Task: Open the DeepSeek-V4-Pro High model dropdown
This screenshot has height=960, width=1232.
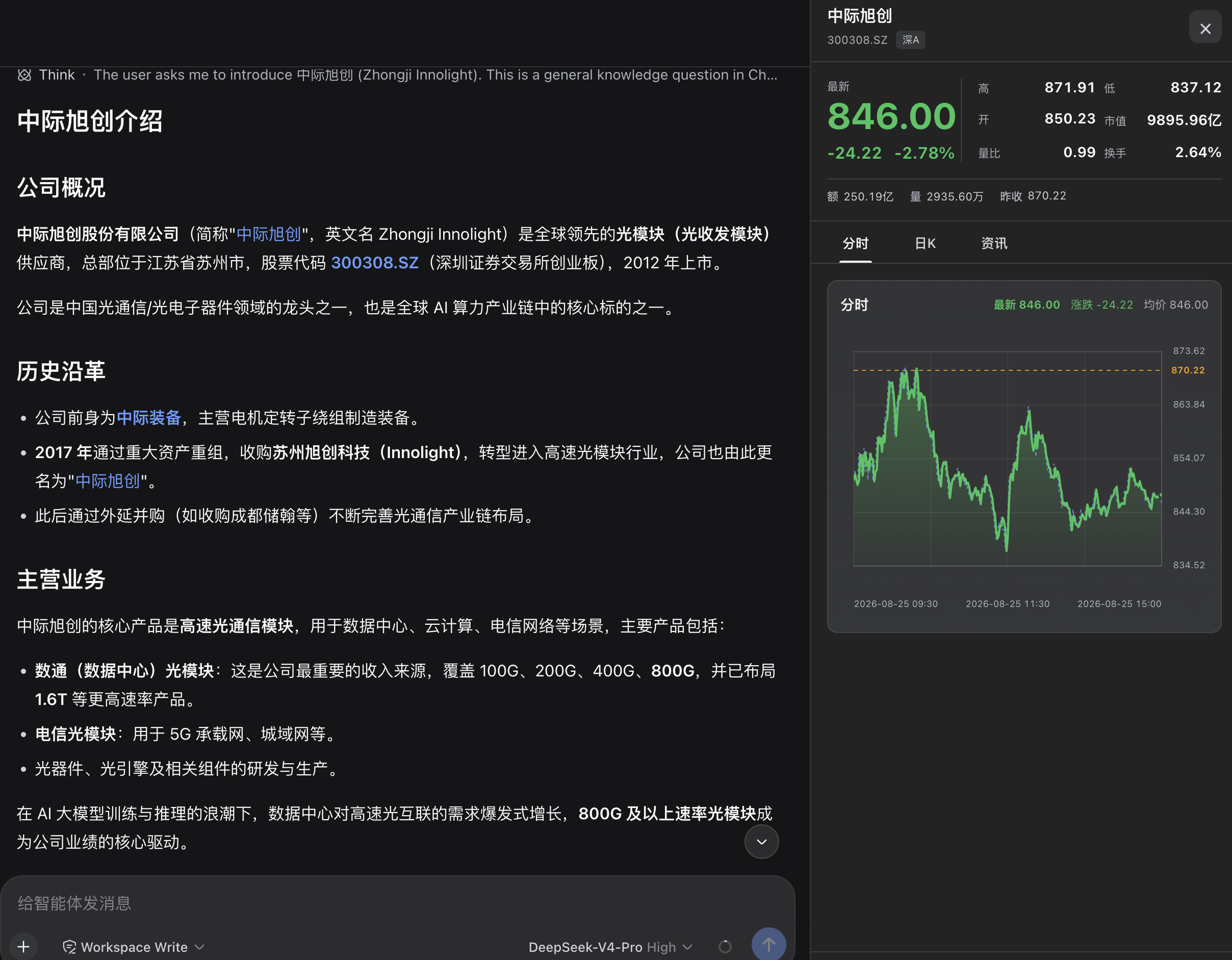Action: 610,947
